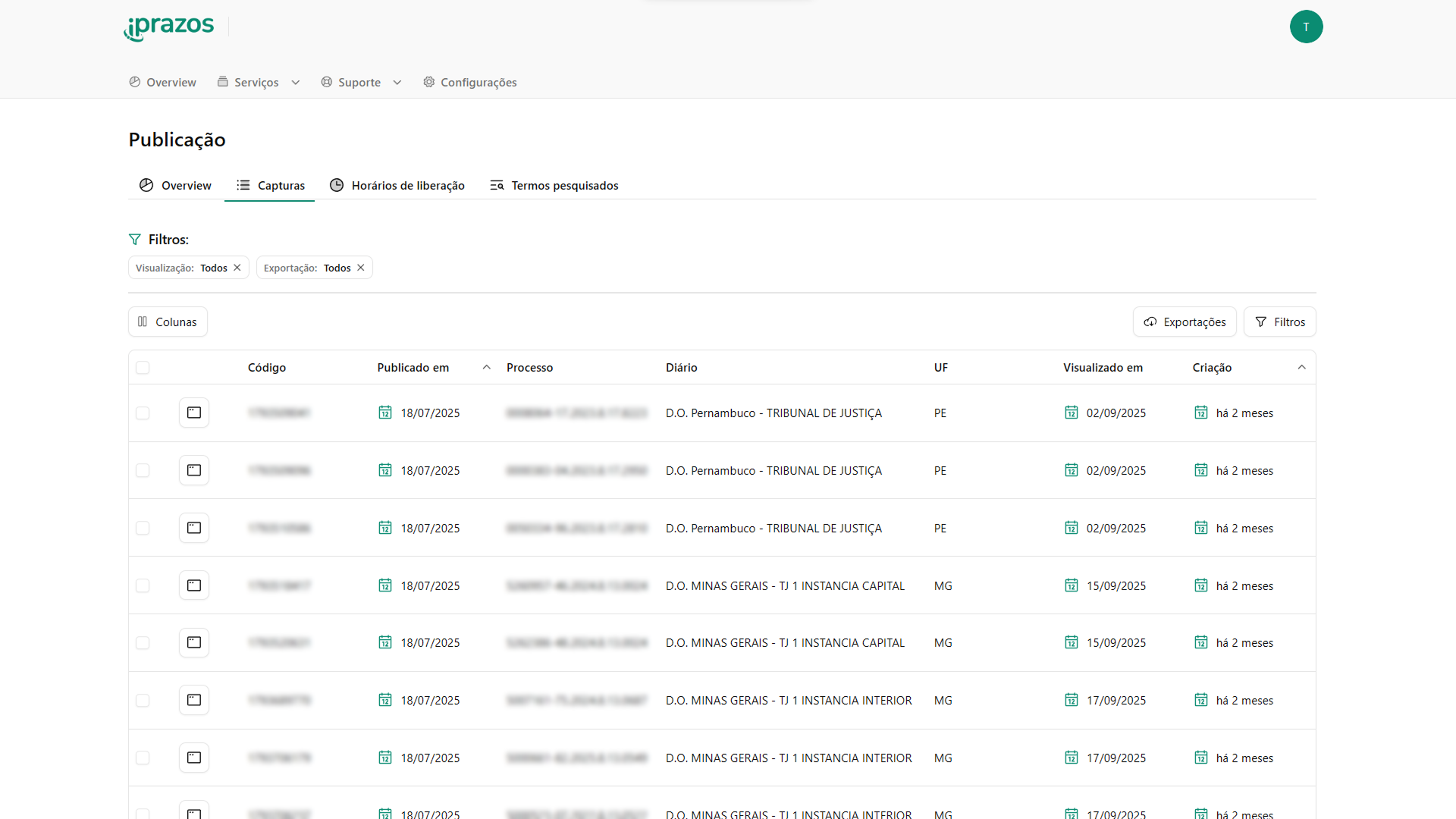Viewport: 1456px width, 819px height.
Task: Open detail icon for first Pernambuco row
Action: pos(194,413)
